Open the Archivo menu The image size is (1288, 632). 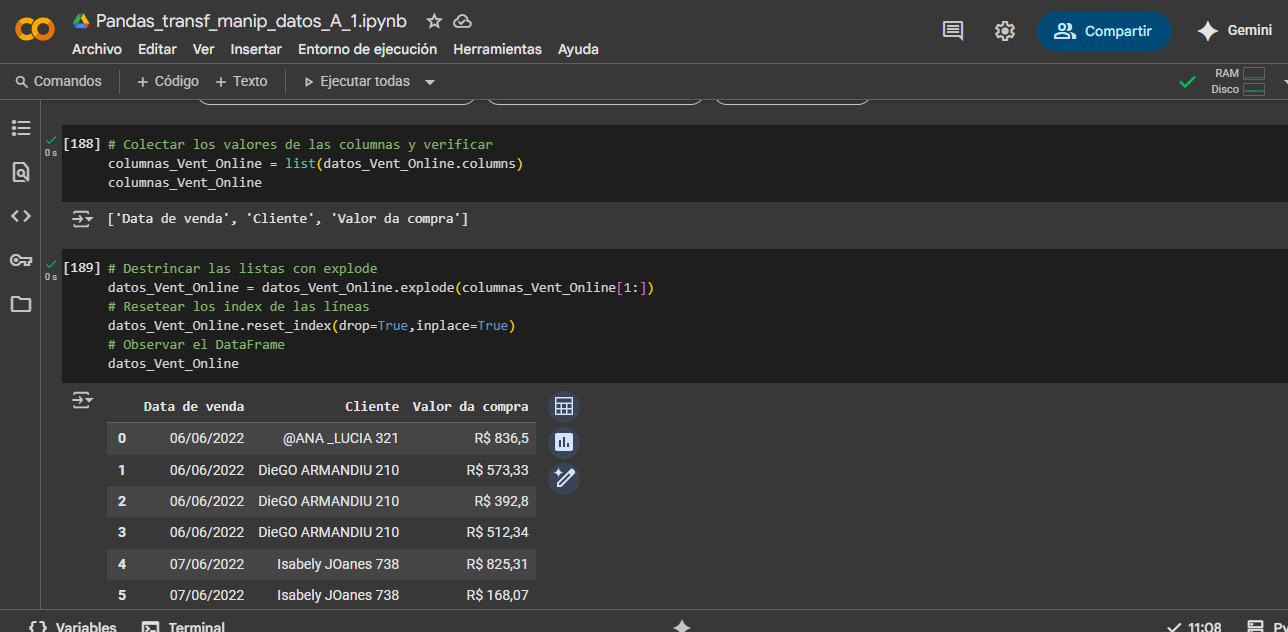(x=97, y=49)
